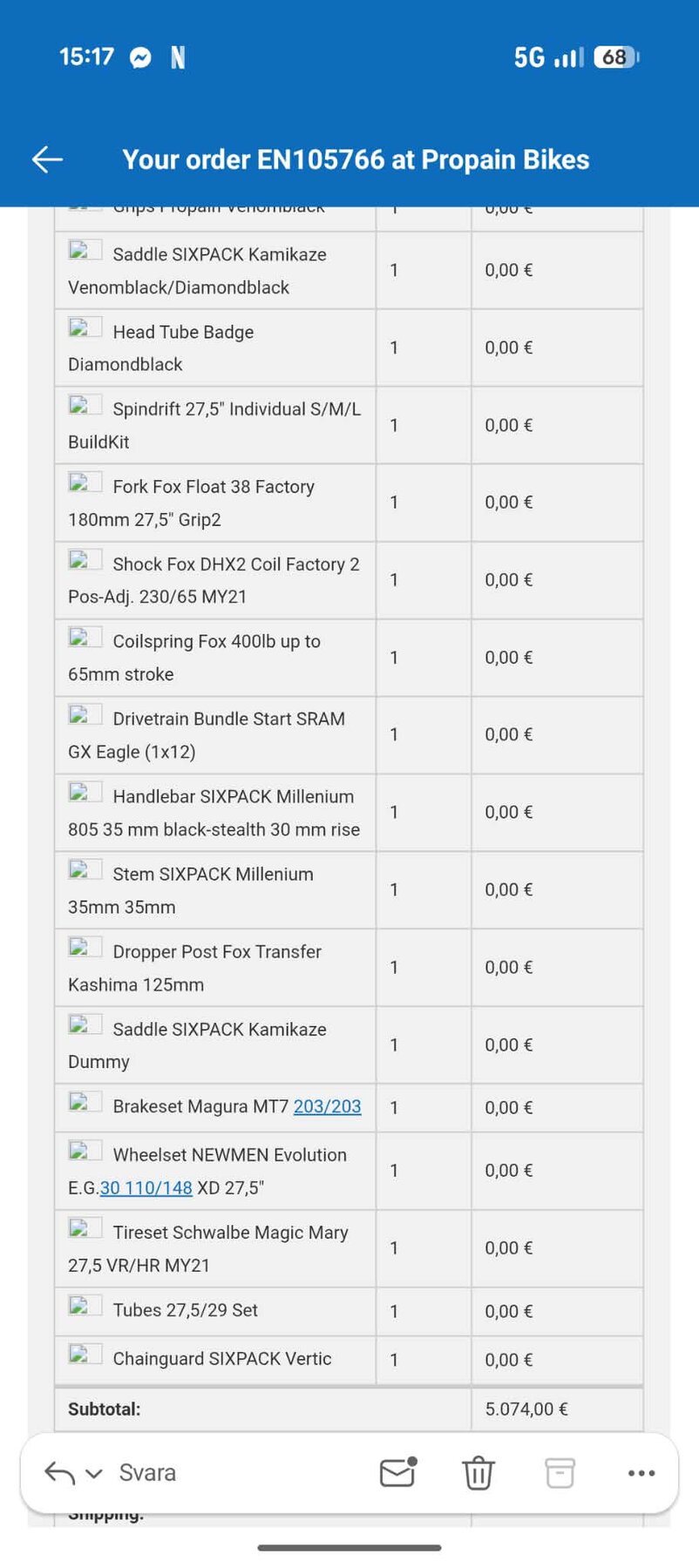Open the 30 110/148 wheelset link
The height and width of the screenshot is (1568, 699).
click(146, 1187)
